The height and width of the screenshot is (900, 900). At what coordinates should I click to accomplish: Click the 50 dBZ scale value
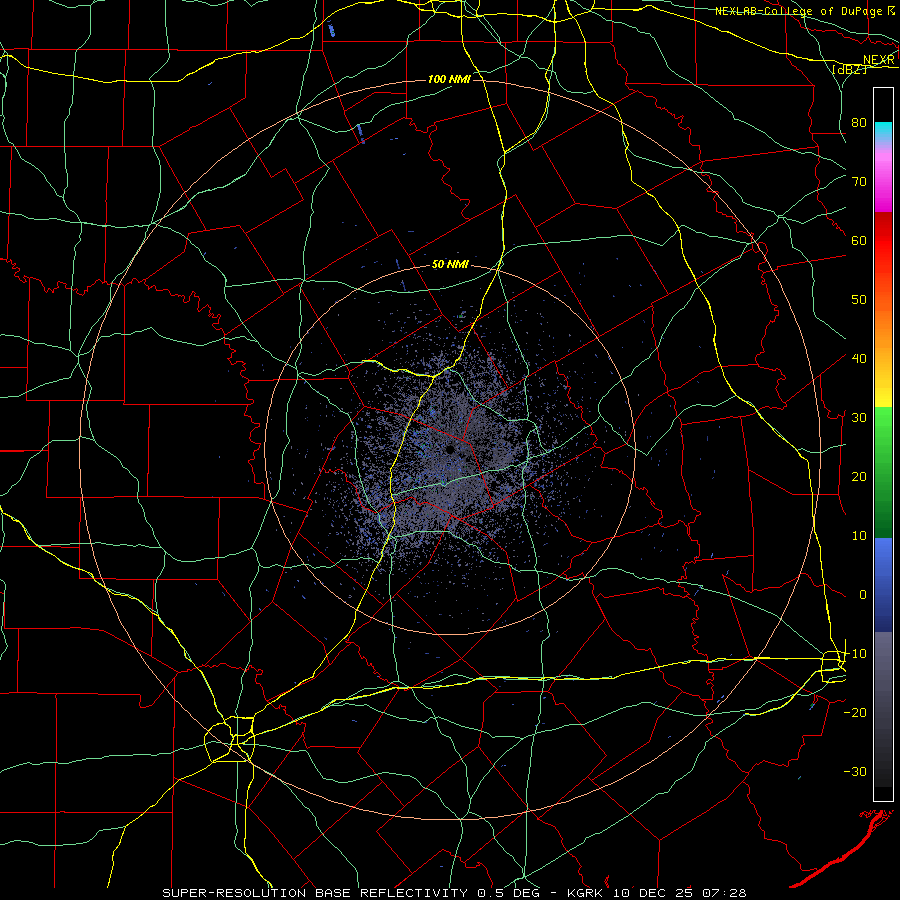point(859,300)
